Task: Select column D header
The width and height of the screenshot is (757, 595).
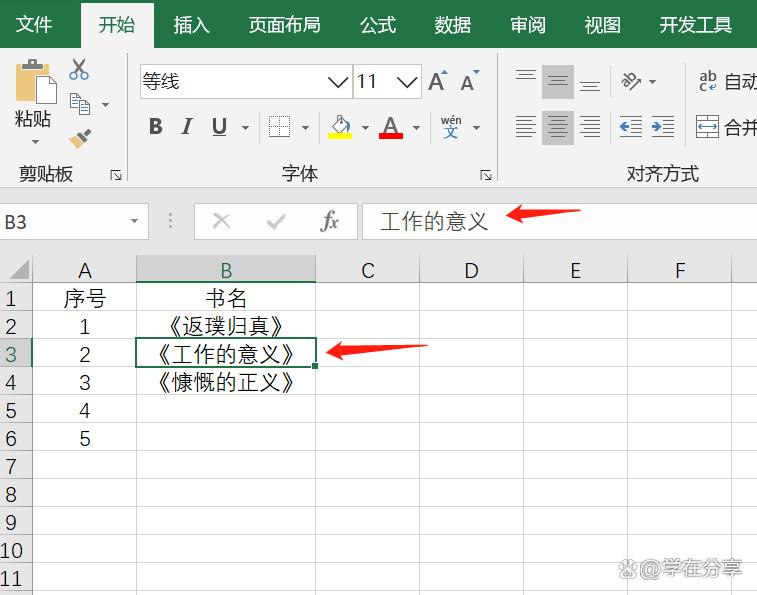Action: pyautogui.click(x=472, y=269)
